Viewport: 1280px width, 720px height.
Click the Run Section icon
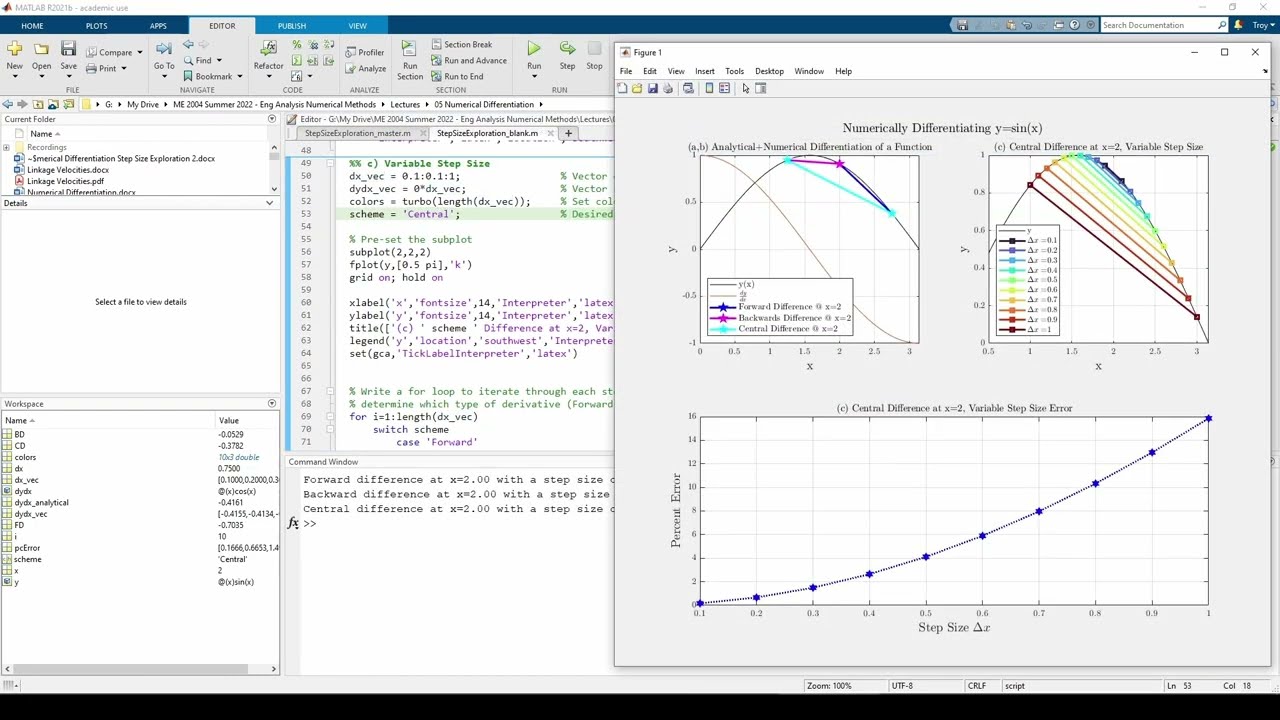[409, 50]
